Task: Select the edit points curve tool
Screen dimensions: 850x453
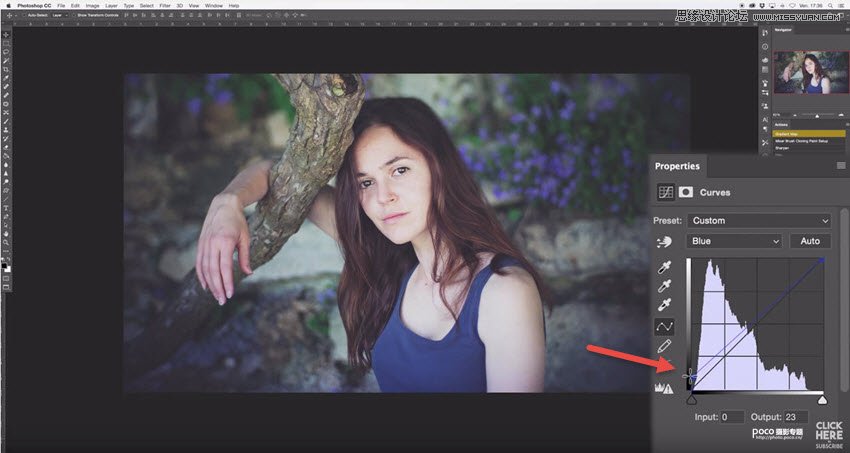Action: click(664, 326)
